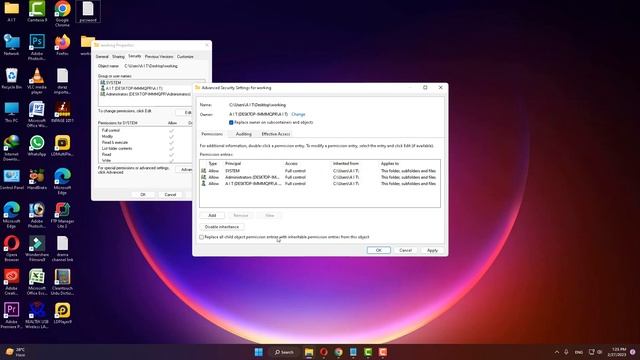
Task: Show hidden system tray icons
Action: [x=557, y=352]
